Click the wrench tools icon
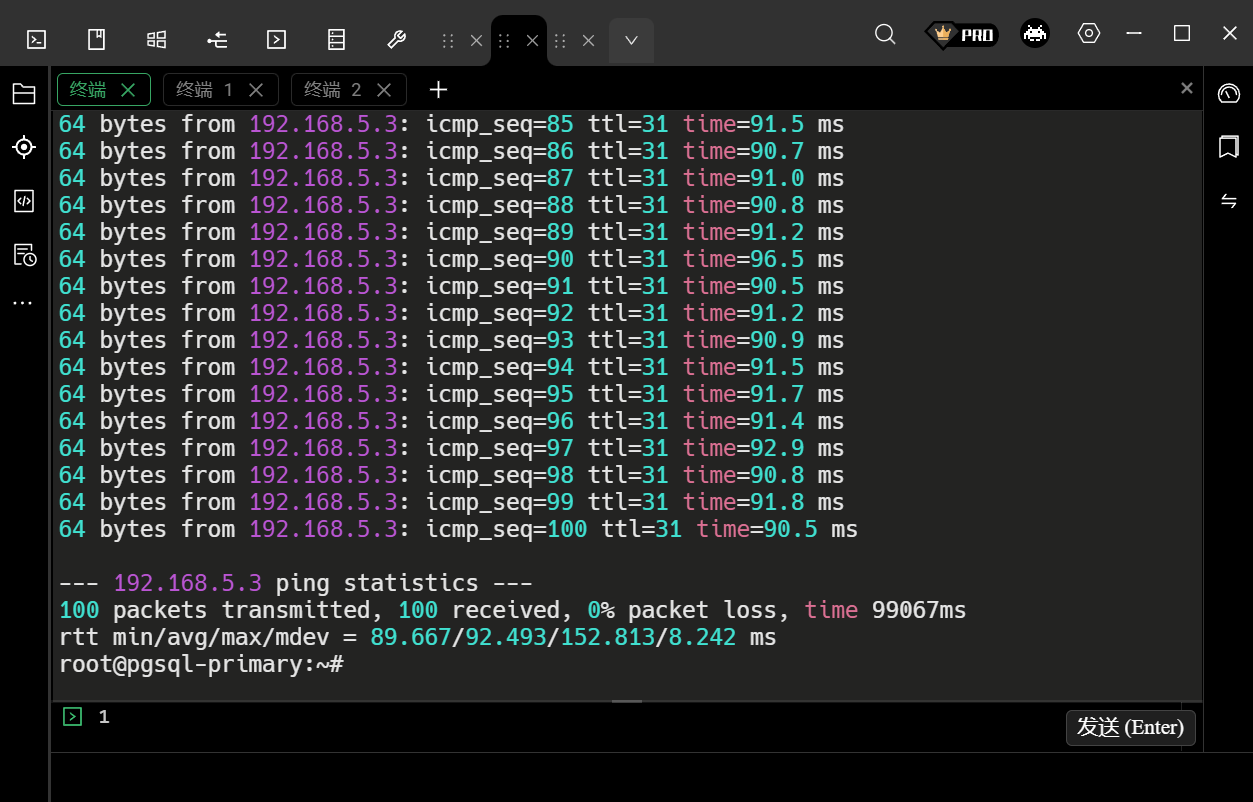The width and height of the screenshot is (1253, 802). 396,40
